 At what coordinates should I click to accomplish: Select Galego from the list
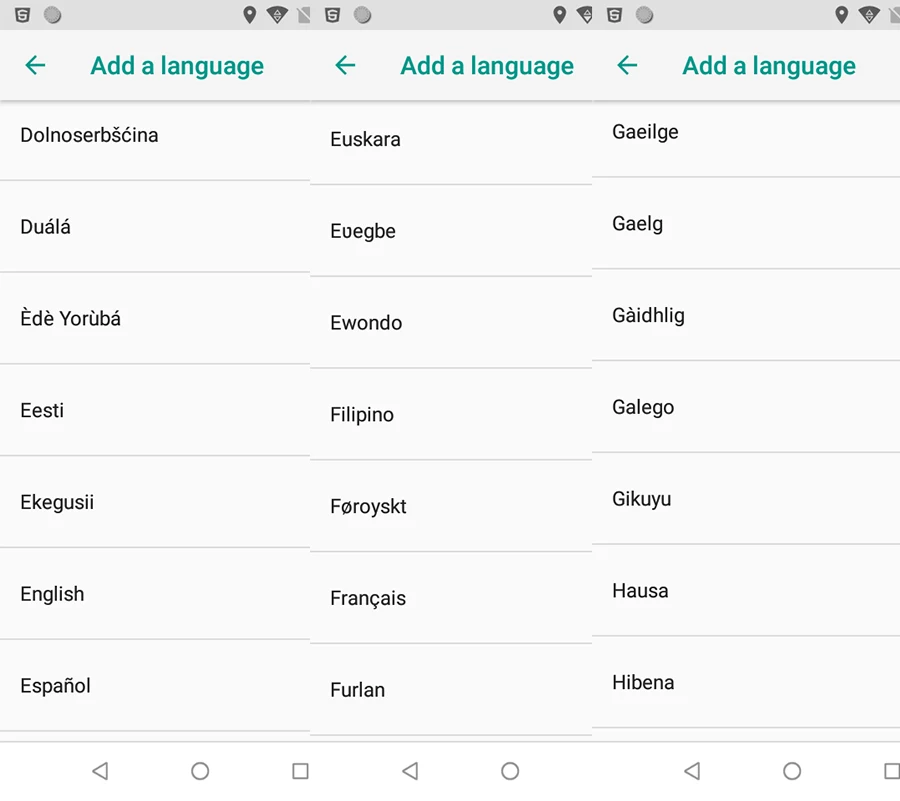pos(746,407)
